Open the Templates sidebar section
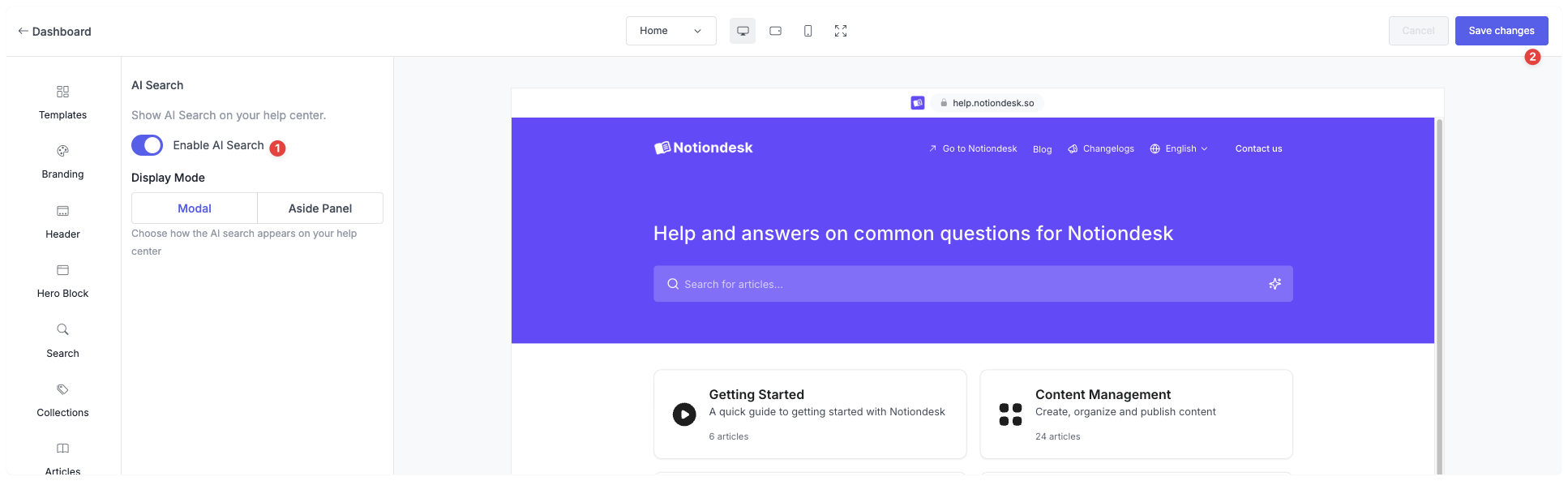The width and height of the screenshot is (1568, 481). 62,101
